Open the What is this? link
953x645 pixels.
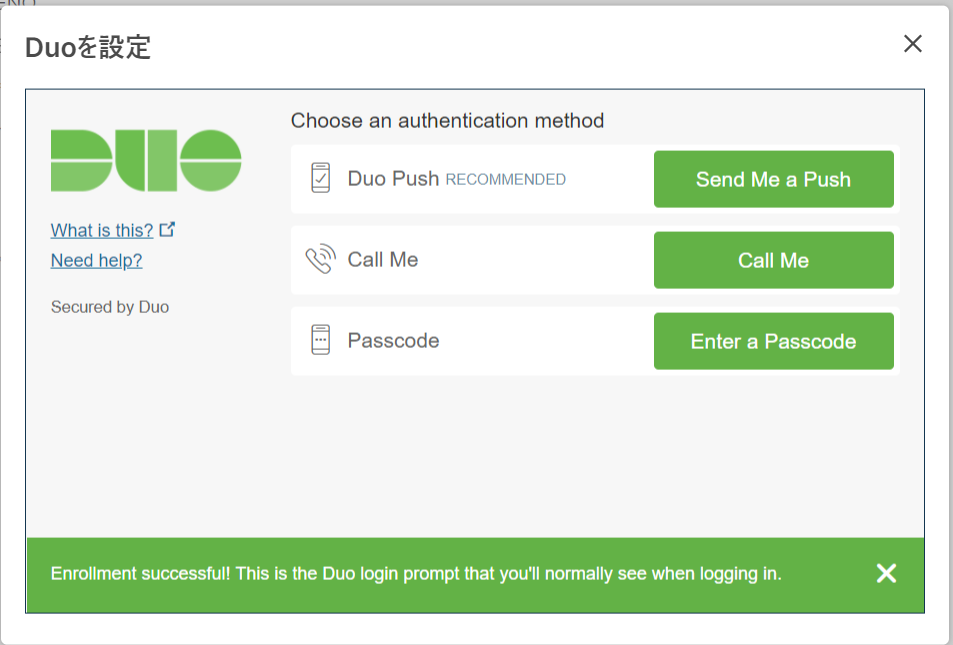coord(102,231)
